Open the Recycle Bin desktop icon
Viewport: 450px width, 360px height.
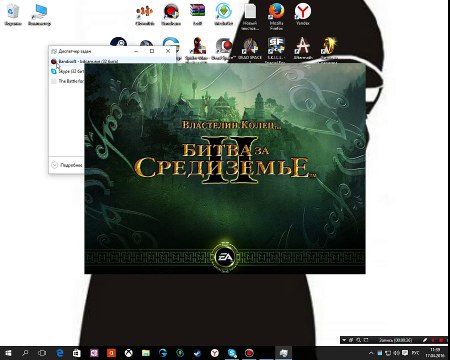pyautogui.click(x=13, y=14)
